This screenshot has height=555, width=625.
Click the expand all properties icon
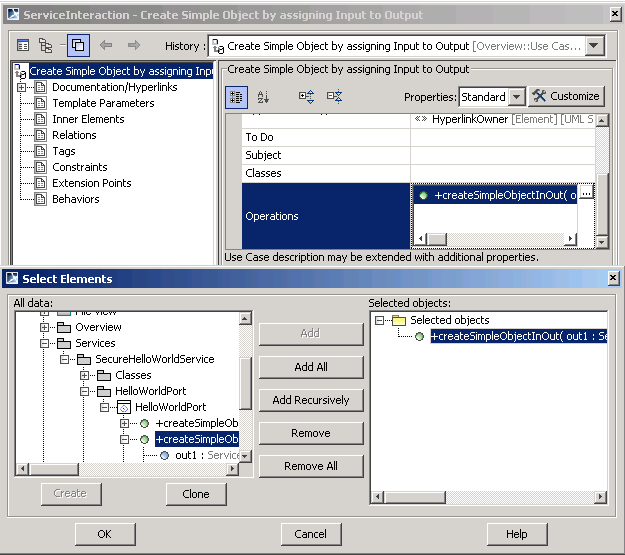pyautogui.click(x=307, y=97)
